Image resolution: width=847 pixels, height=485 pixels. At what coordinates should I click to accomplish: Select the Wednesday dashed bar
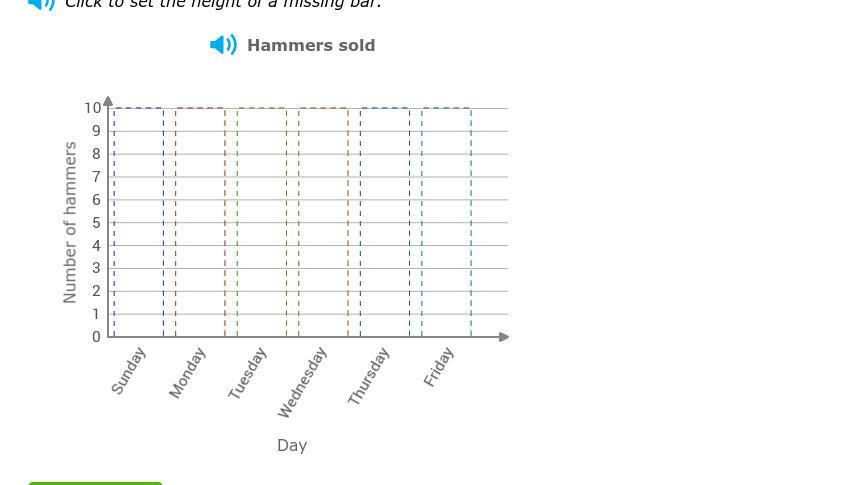tap(323, 222)
